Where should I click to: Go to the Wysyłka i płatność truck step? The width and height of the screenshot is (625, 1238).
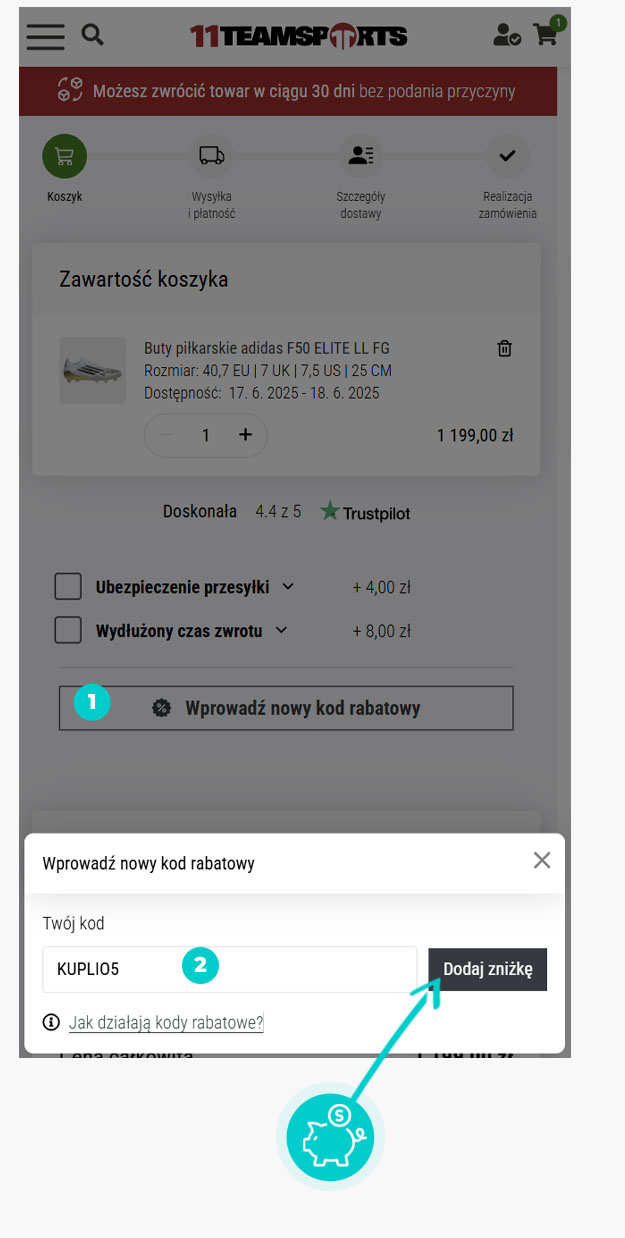[211, 156]
